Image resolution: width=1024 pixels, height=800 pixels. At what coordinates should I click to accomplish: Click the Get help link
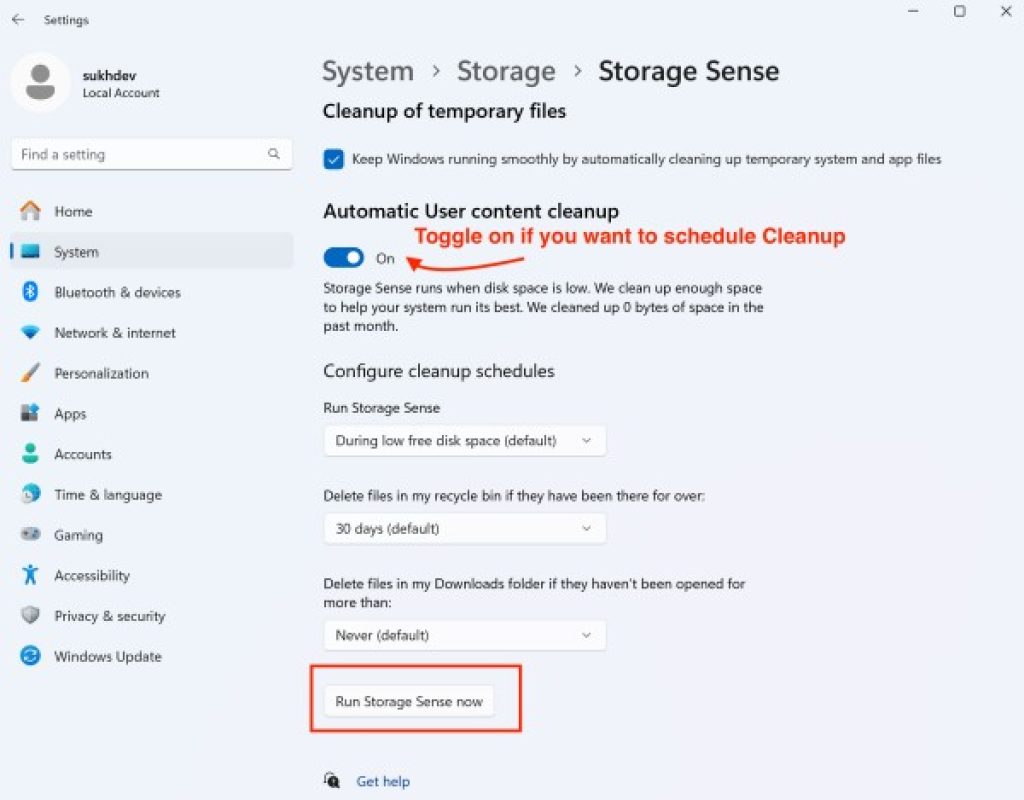pyautogui.click(x=383, y=781)
